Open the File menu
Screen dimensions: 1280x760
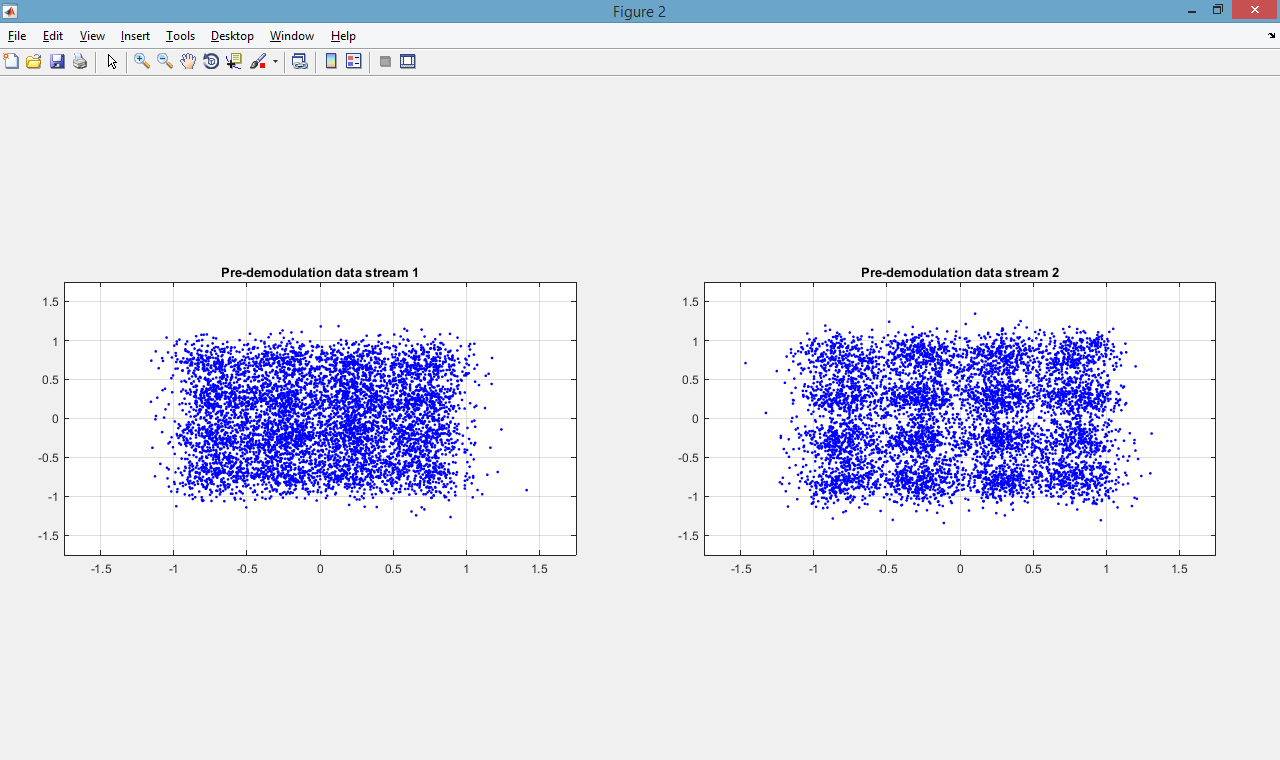(x=17, y=36)
